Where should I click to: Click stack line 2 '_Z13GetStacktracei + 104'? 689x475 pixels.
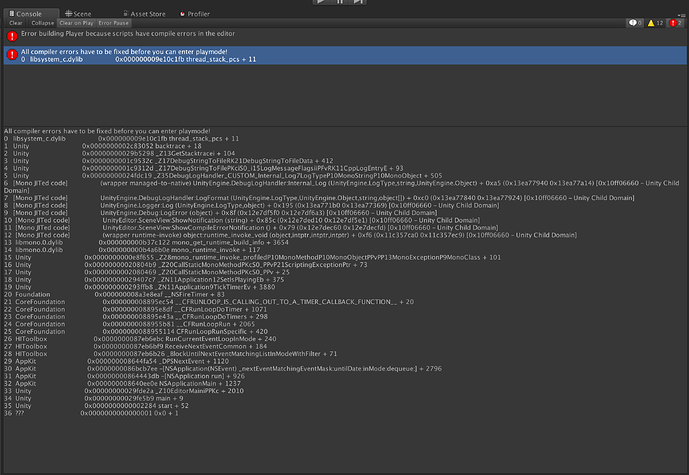(119, 153)
